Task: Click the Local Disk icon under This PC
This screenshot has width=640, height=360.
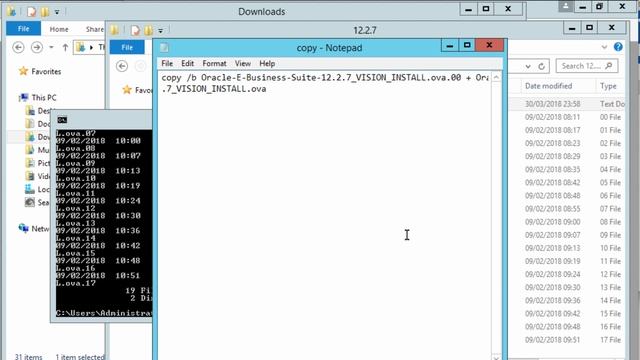Action: point(30,189)
